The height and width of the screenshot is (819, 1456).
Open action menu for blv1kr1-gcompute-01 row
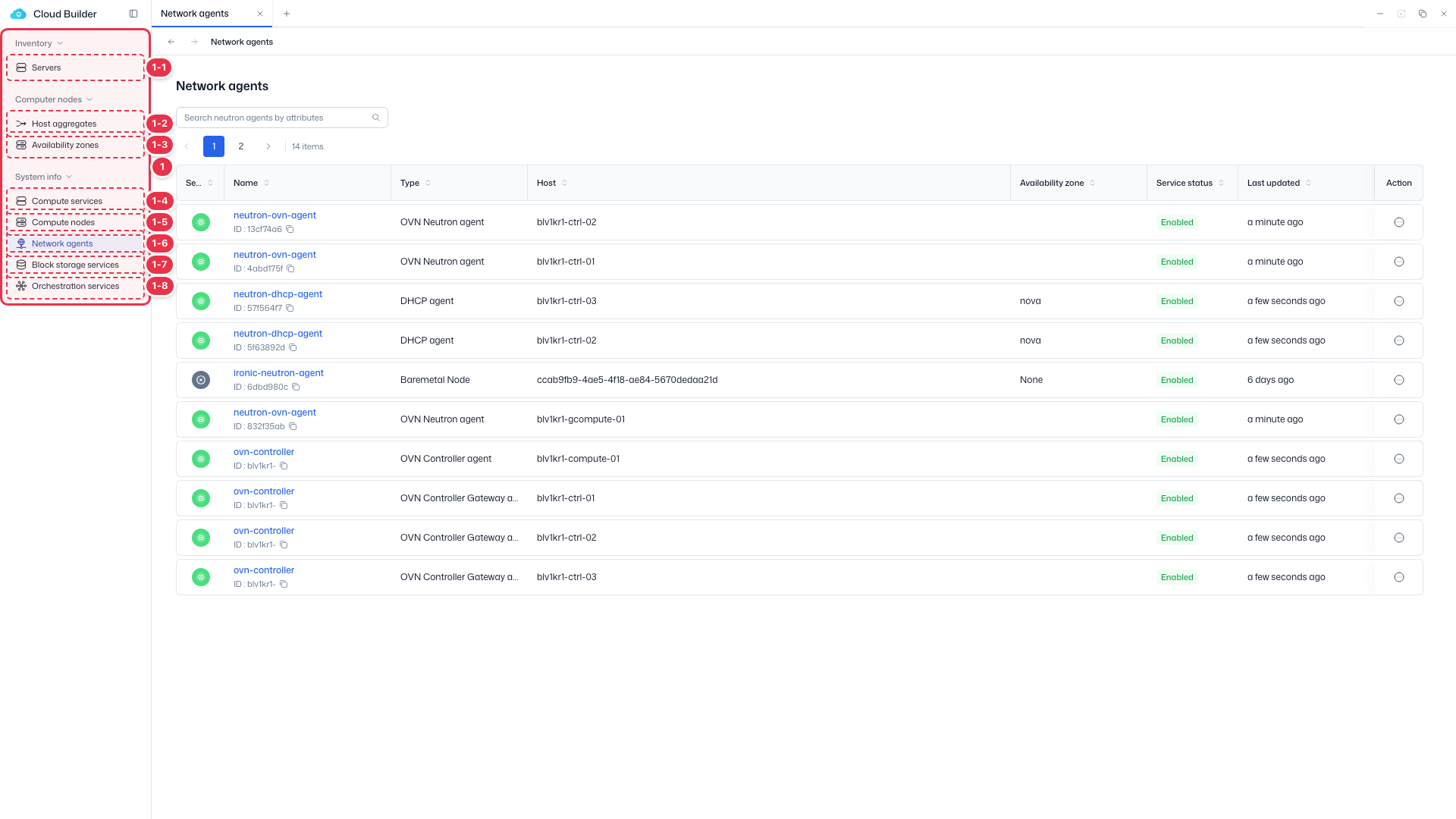tap(1399, 419)
